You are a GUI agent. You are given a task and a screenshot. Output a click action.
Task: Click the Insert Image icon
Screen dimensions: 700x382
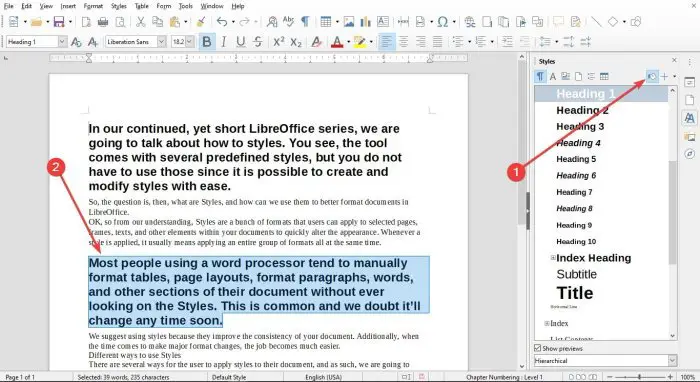coord(349,21)
